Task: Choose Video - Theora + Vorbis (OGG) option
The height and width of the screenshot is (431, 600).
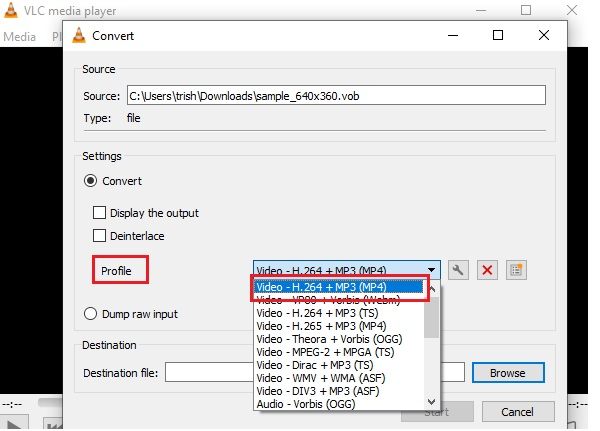Action: tap(339, 339)
